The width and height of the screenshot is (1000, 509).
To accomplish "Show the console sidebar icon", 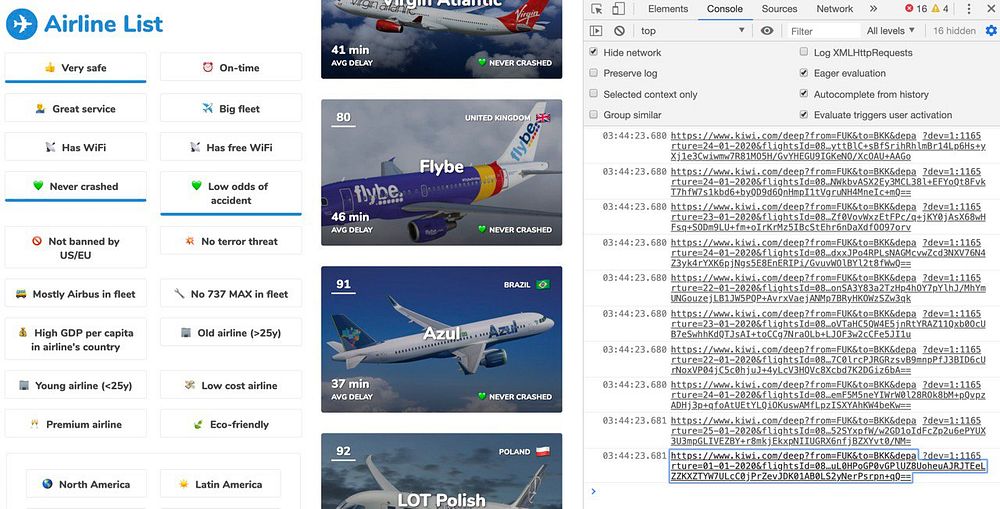I will tap(596, 31).
